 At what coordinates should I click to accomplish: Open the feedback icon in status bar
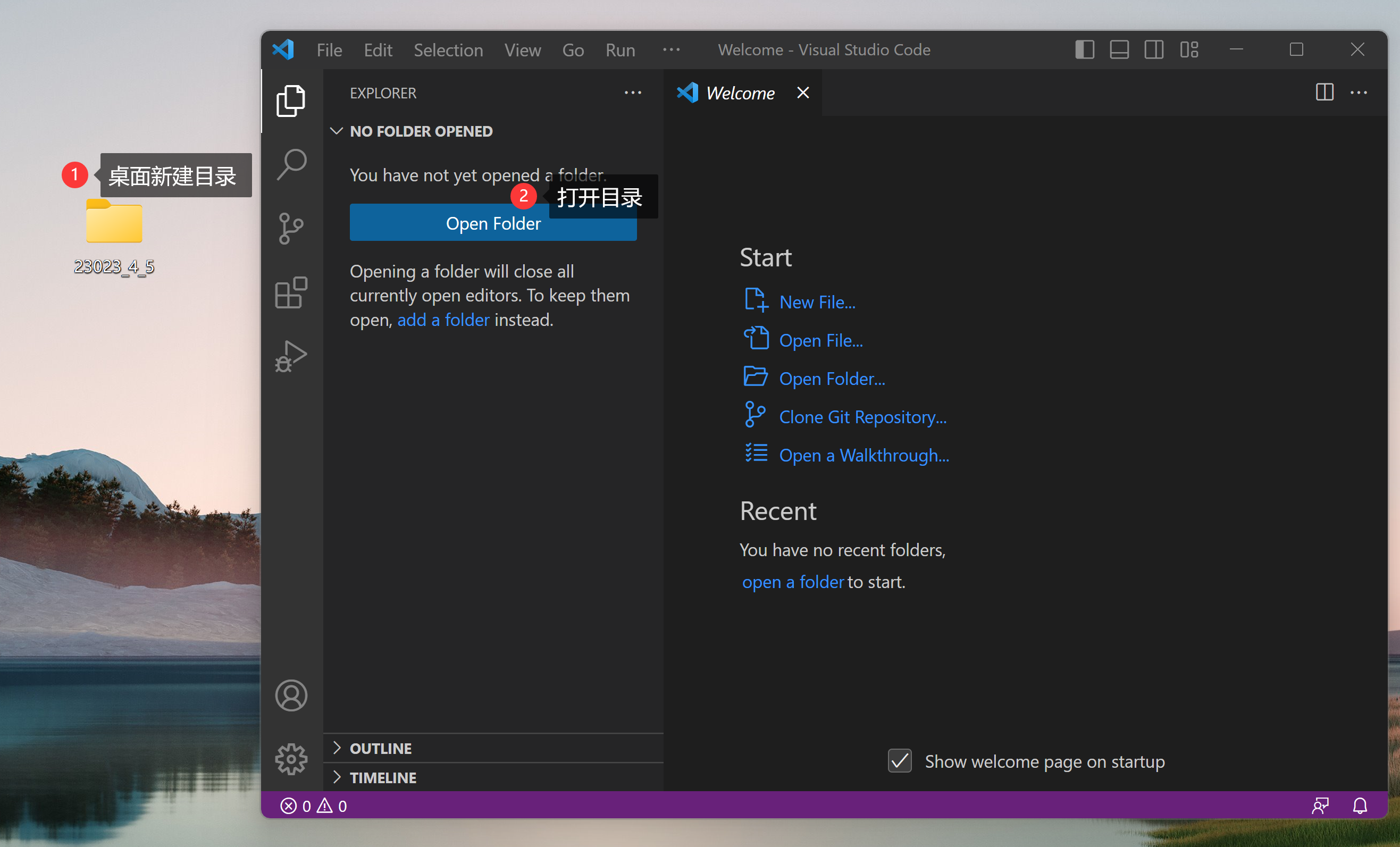click(1320, 806)
